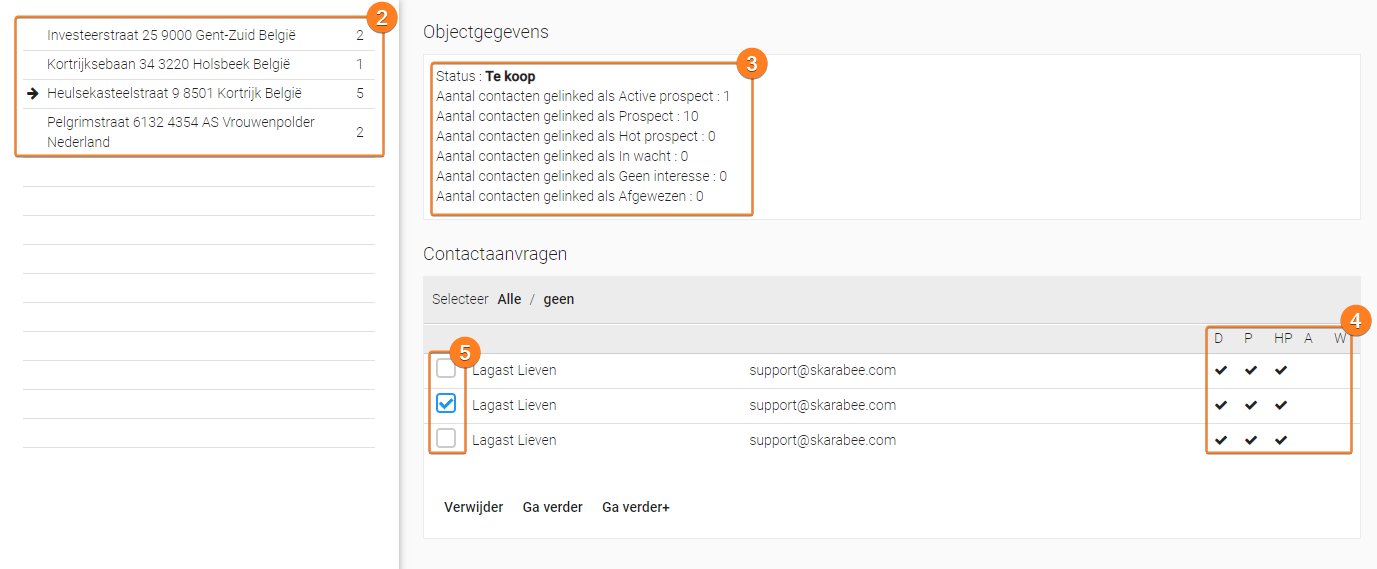Select all contacts via the Alle link
The width and height of the screenshot is (1377, 569).
coord(509,299)
